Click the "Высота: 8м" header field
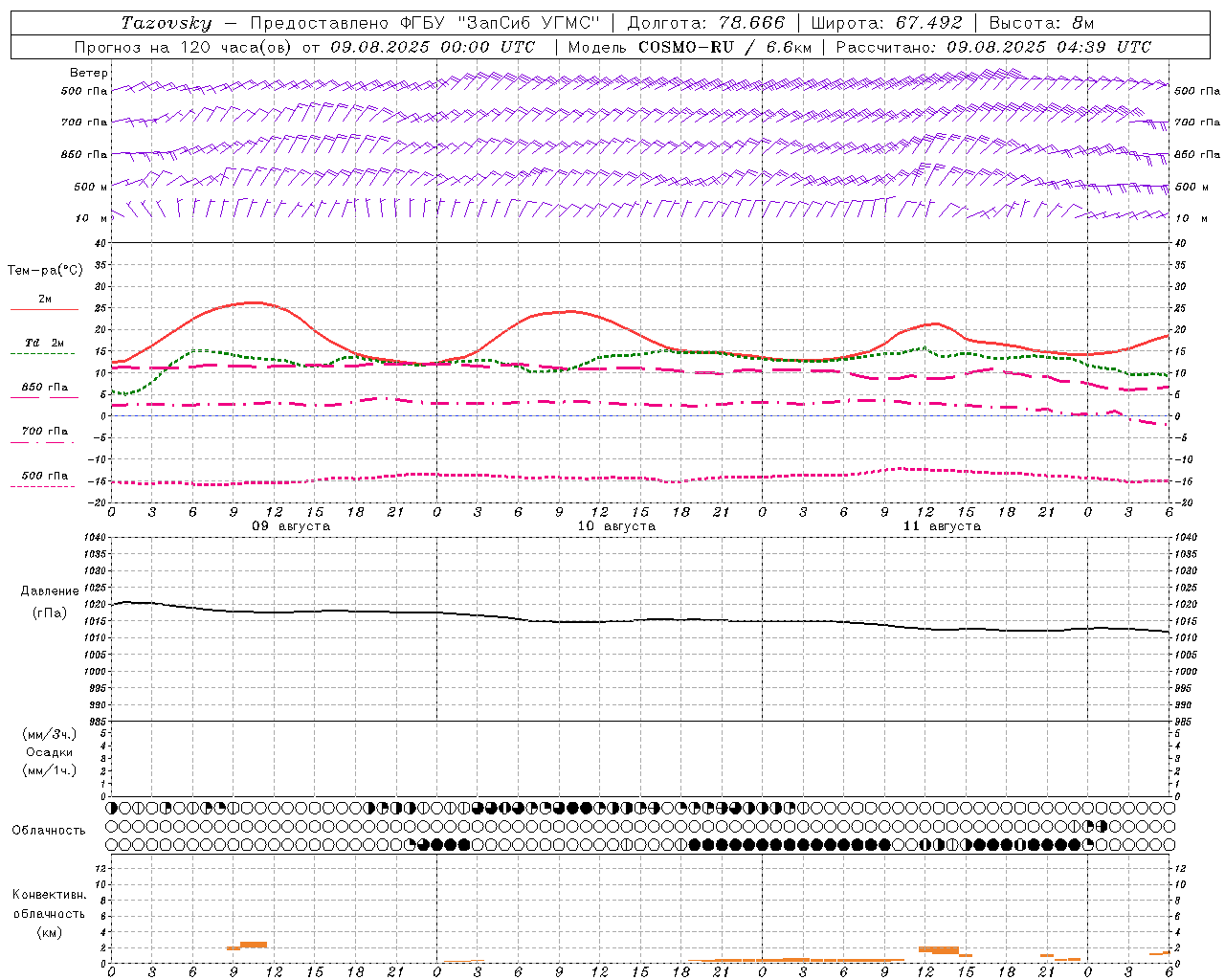The image size is (1225, 980). tap(1041, 23)
